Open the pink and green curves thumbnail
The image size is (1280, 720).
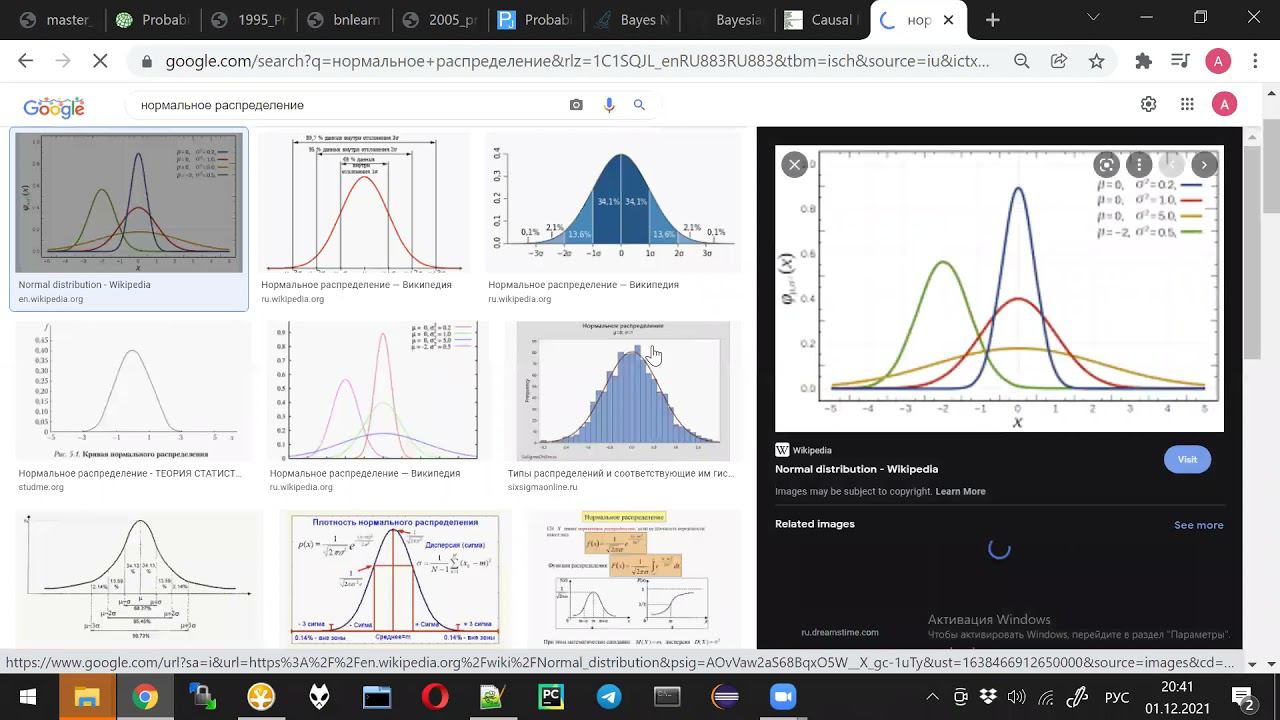click(378, 390)
